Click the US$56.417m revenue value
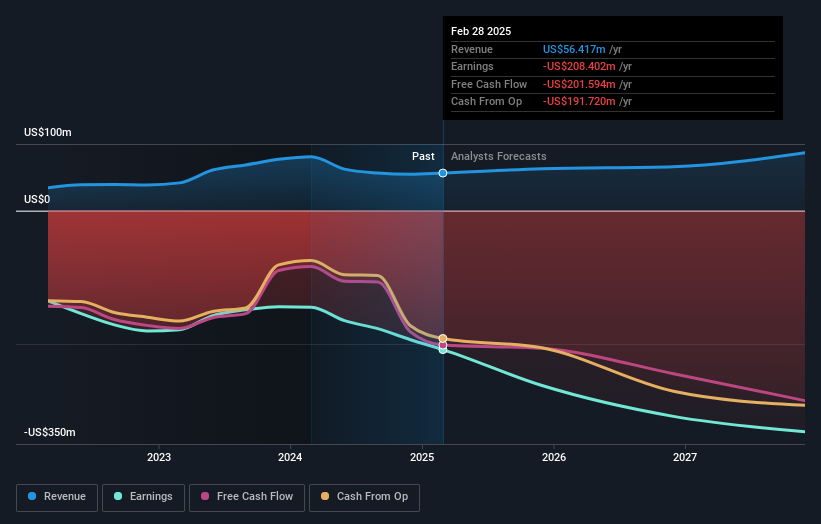Image resolution: width=821 pixels, height=524 pixels. pyautogui.click(x=574, y=49)
